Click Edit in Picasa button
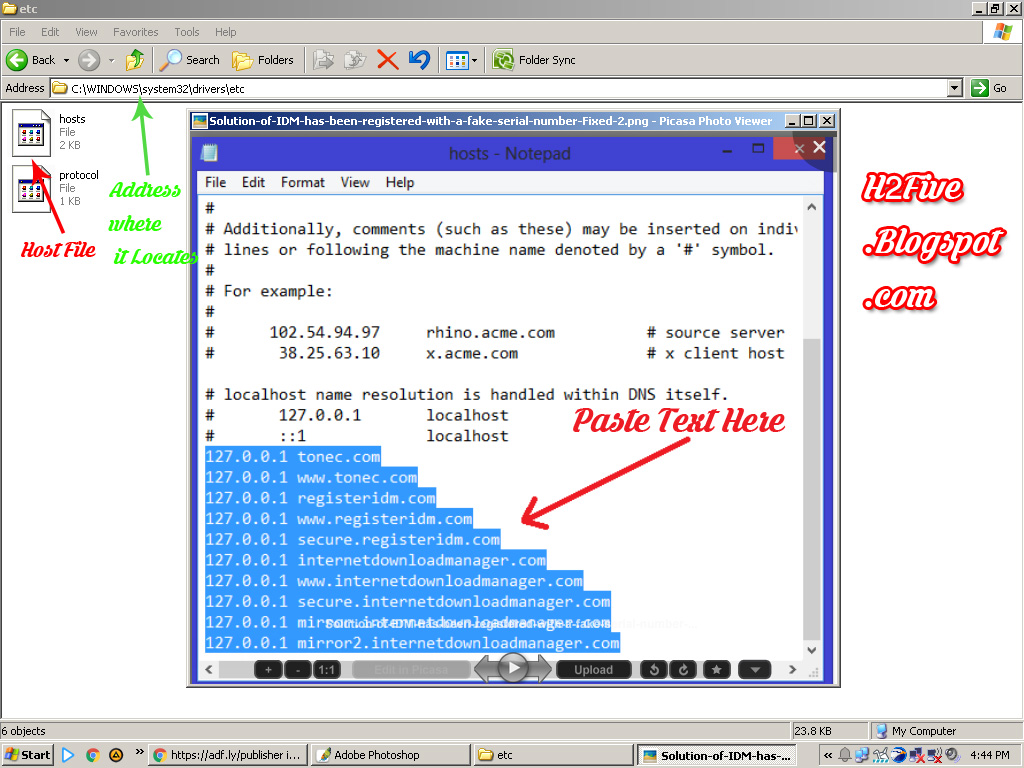Viewport: 1024px width, 768px height. pos(411,669)
